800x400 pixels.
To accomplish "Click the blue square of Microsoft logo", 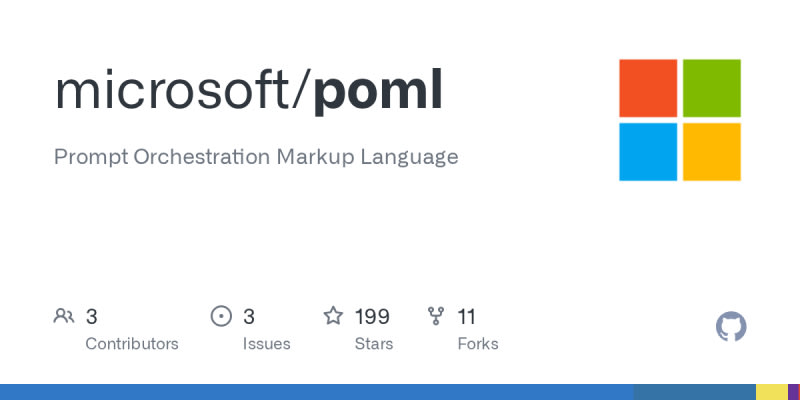I will (x=648, y=152).
